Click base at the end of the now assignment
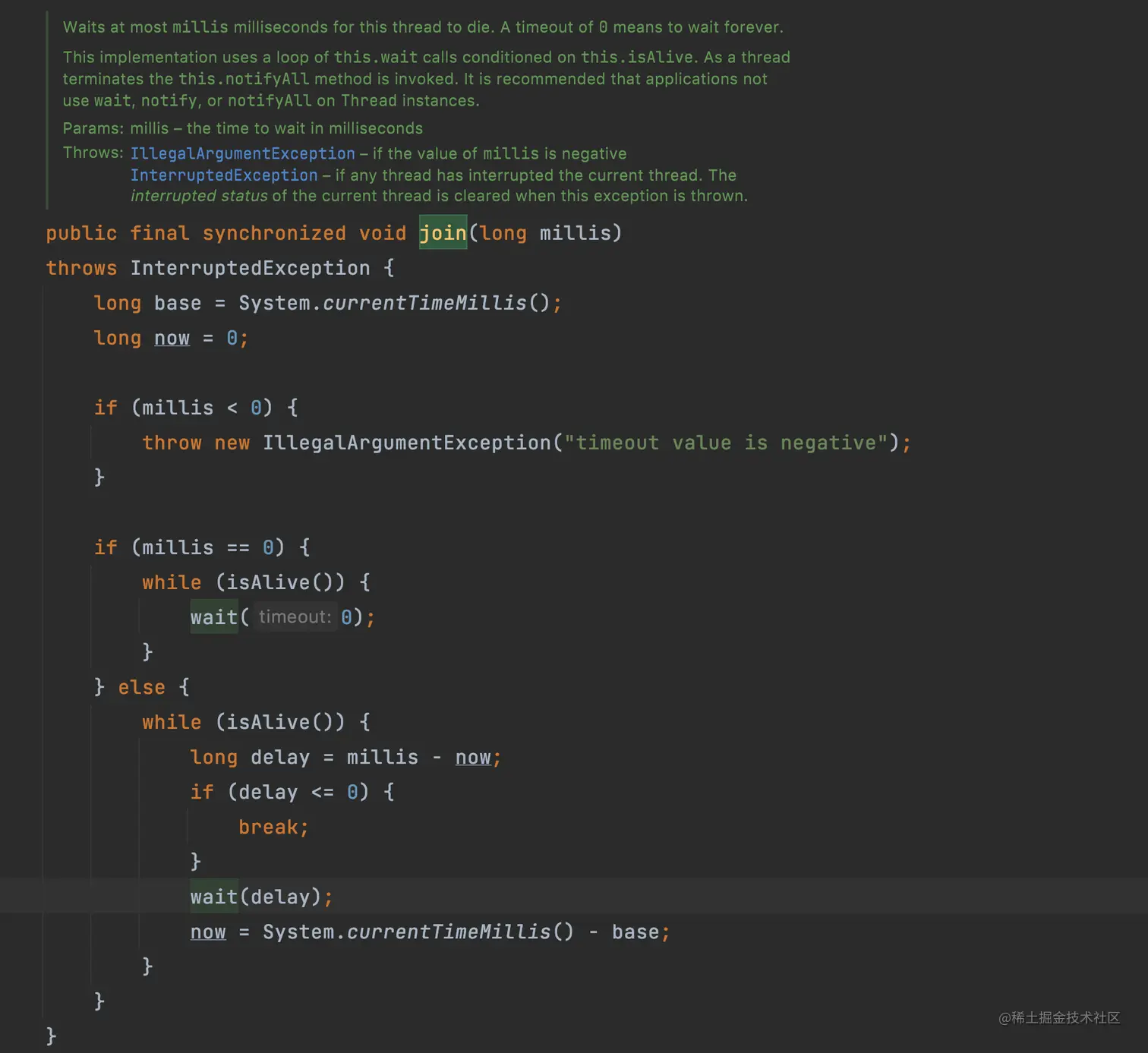Screen dimensions: 1148x1053 tap(635, 932)
